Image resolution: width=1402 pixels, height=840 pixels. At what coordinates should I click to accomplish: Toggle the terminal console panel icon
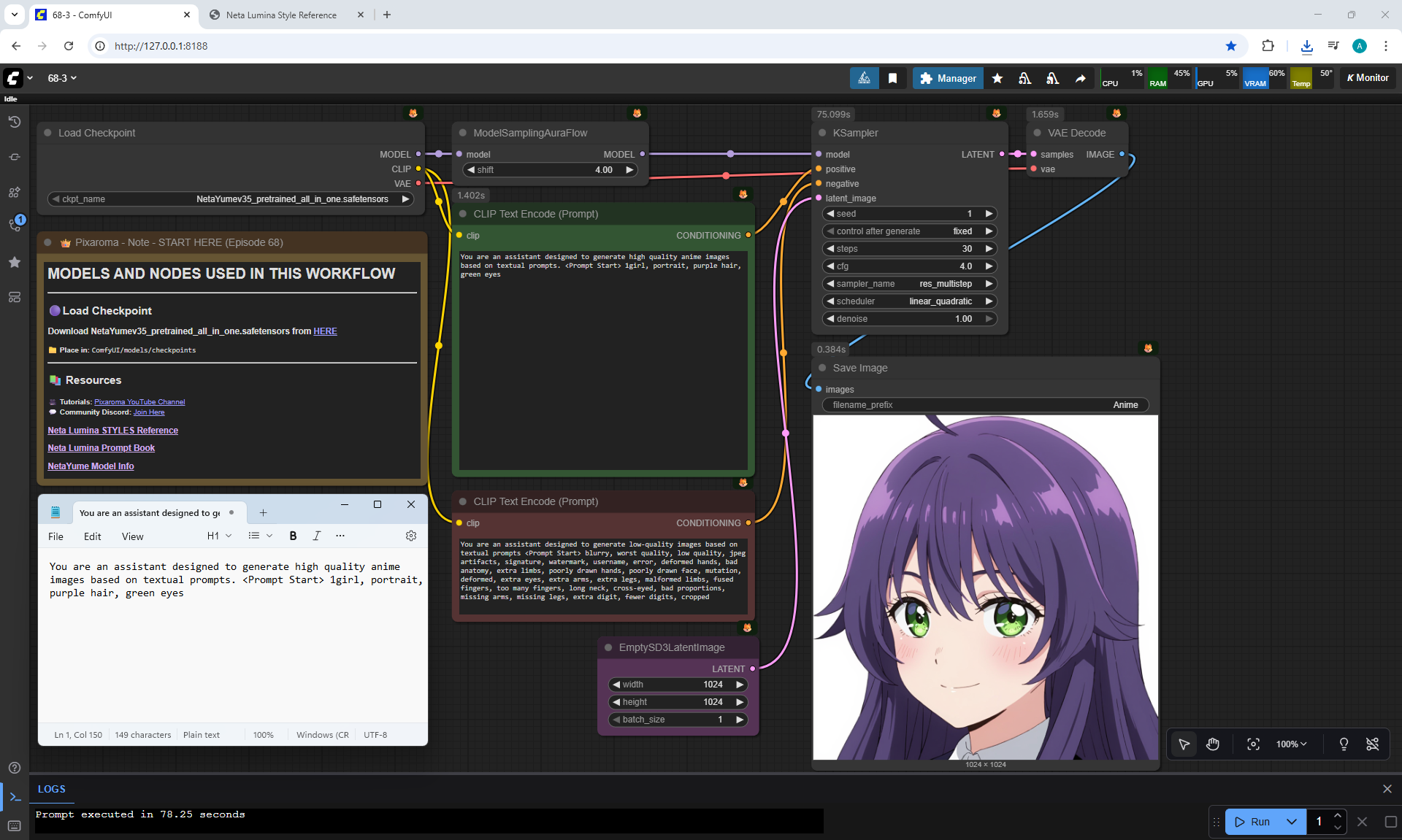click(x=14, y=797)
